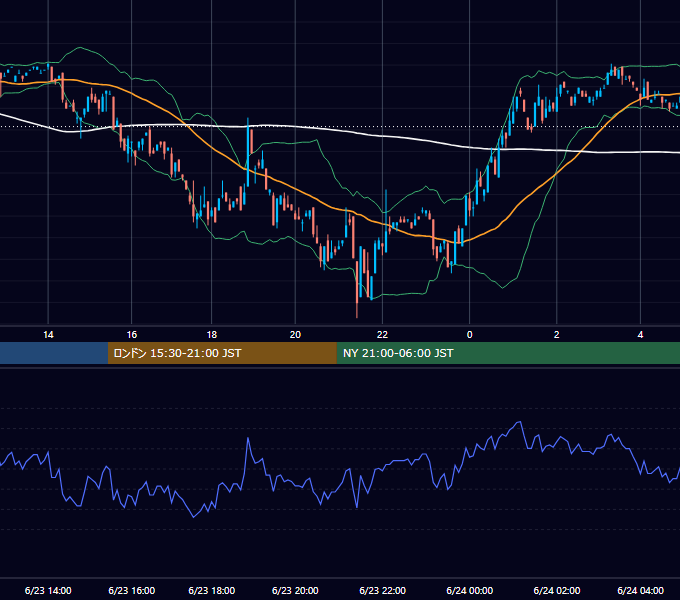Click the 6/24 00:00 label on oscillator axis

click(470, 590)
